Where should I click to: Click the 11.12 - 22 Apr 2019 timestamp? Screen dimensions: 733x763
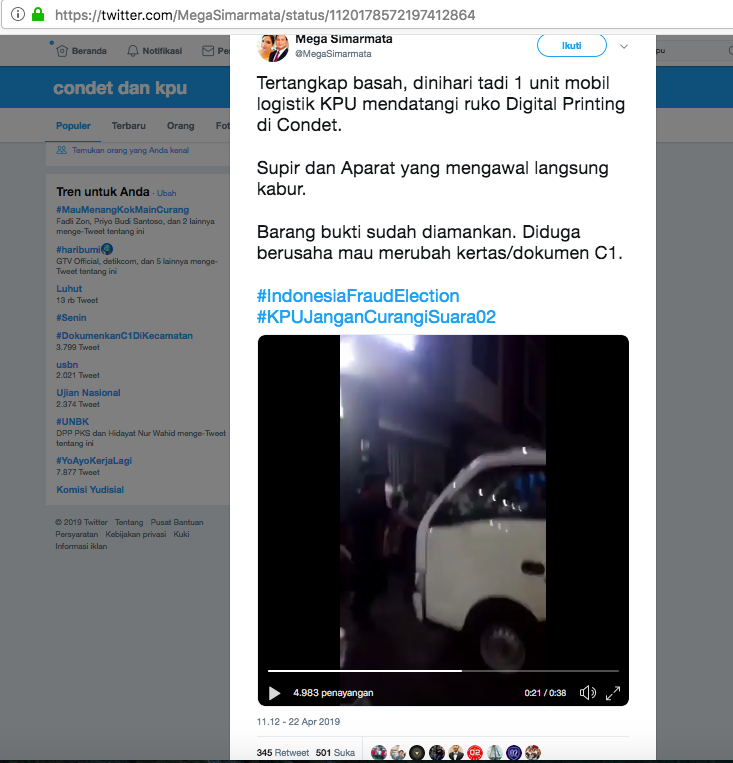click(x=298, y=722)
